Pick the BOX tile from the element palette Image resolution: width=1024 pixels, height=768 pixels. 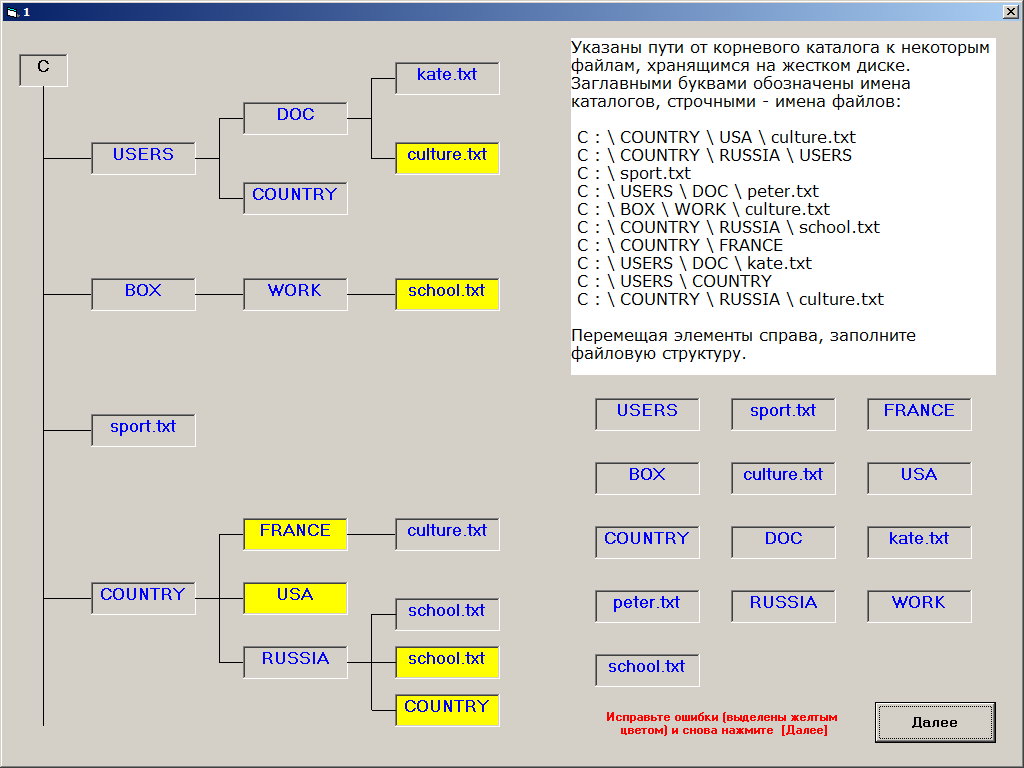[647, 478]
